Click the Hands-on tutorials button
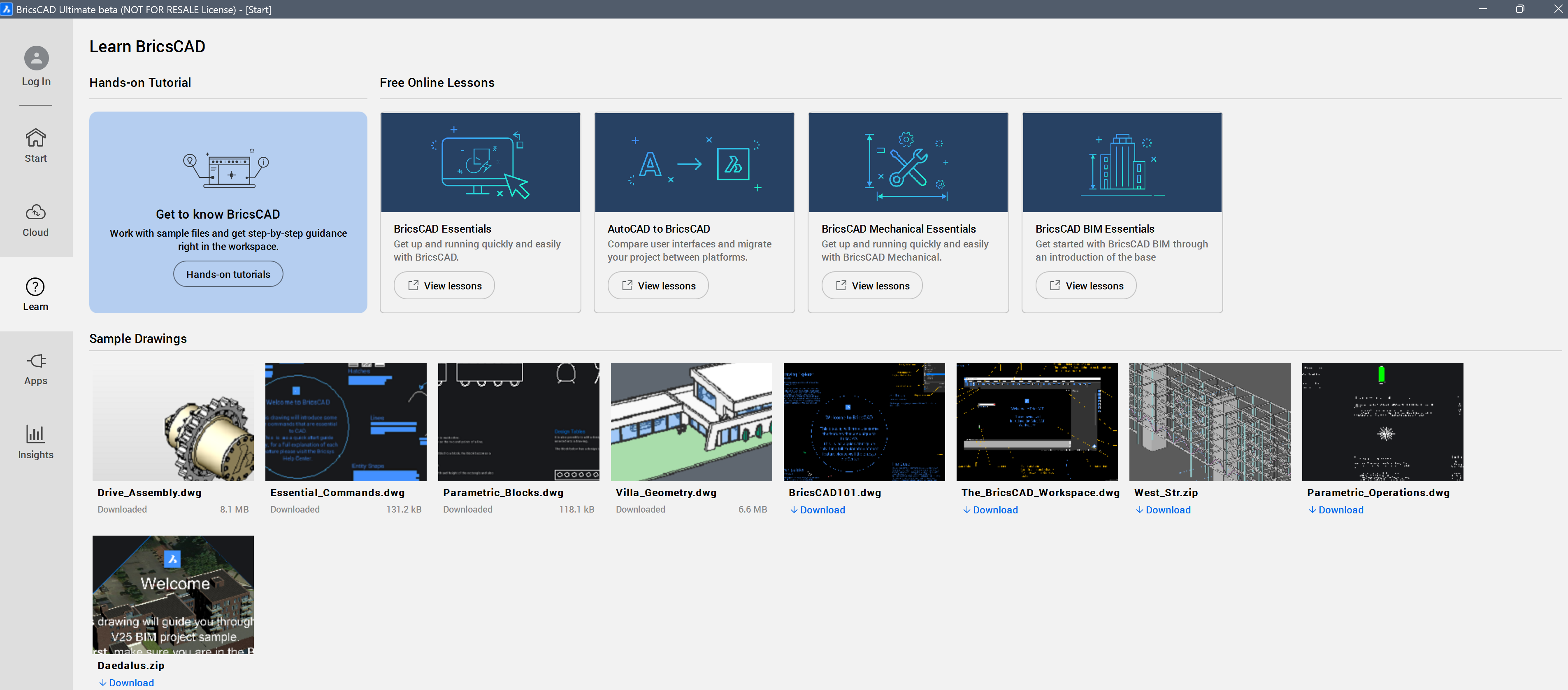 (x=228, y=274)
